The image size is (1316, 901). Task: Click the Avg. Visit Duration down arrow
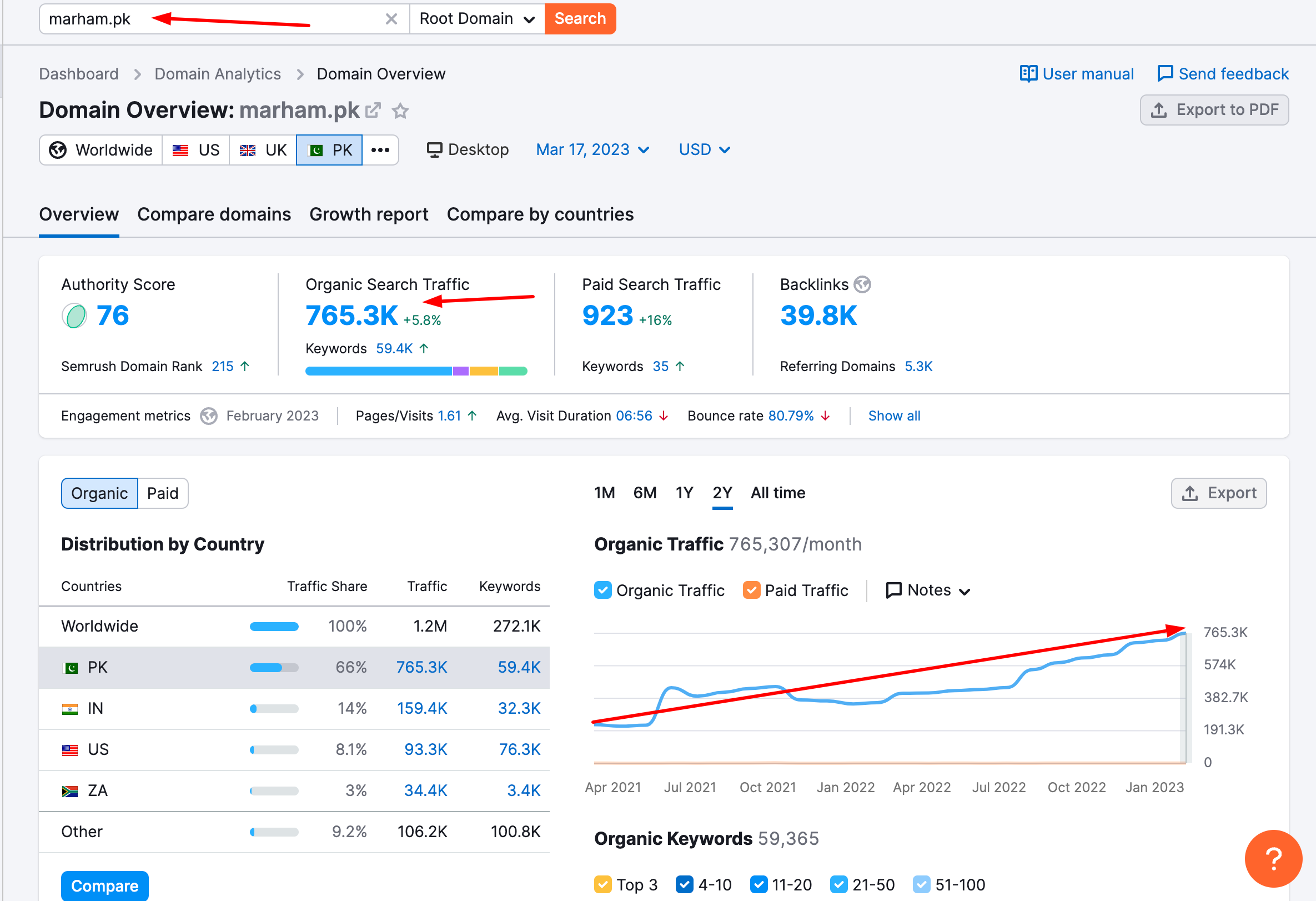664,416
